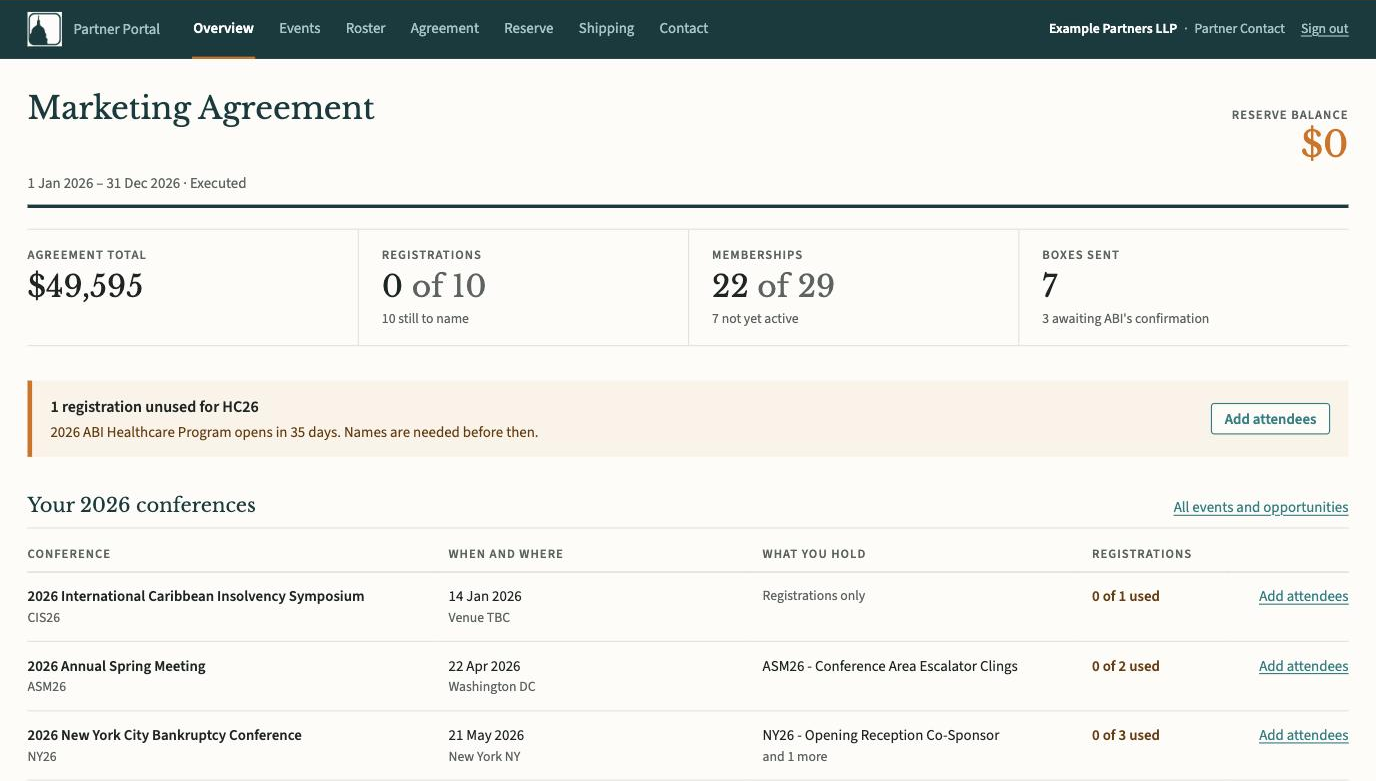Click the 0 of 10 registrations figure
The height and width of the screenshot is (781, 1376).
(433, 286)
